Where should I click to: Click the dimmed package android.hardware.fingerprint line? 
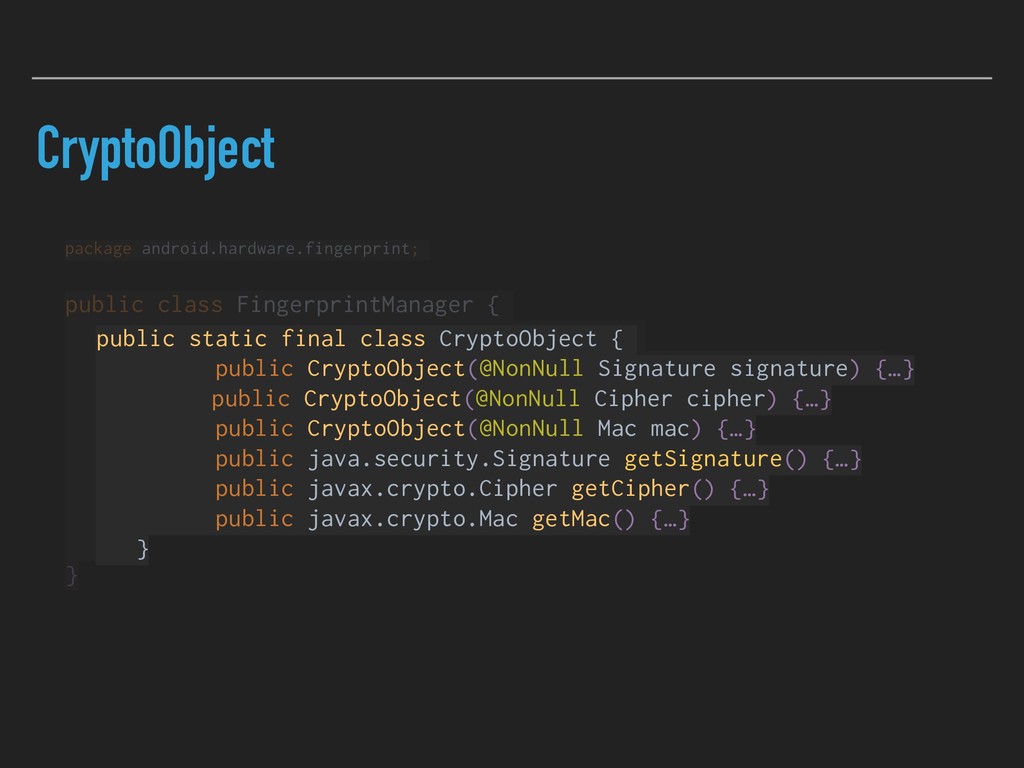coord(242,249)
